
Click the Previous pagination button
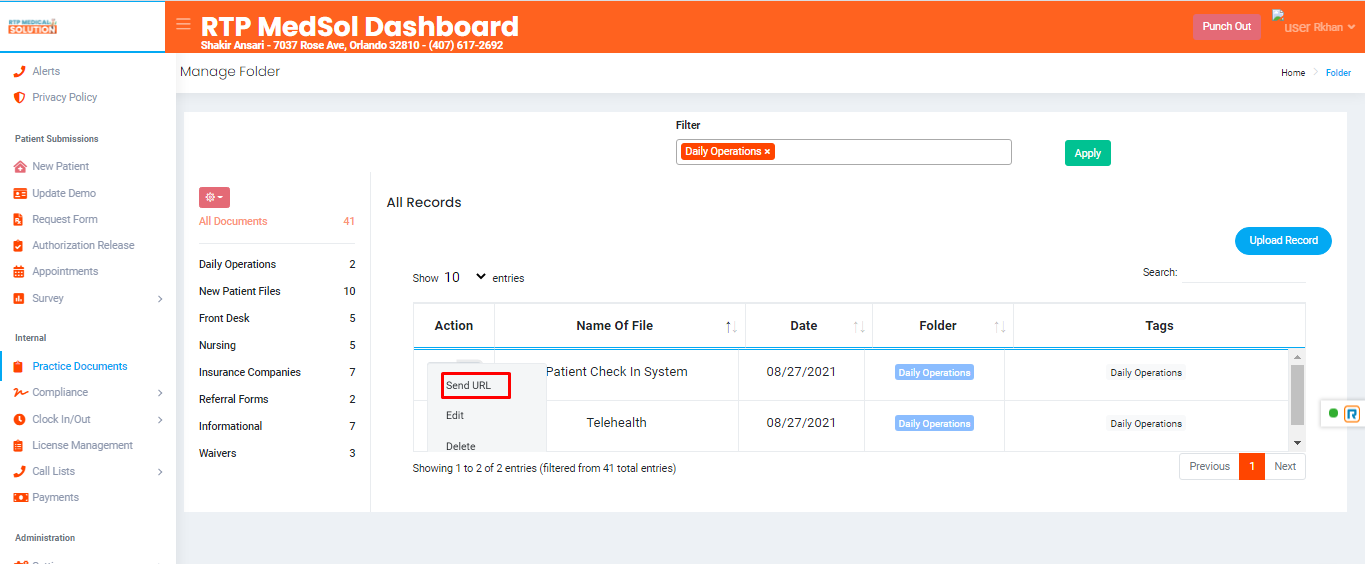pyautogui.click(x=1209, y=466)
